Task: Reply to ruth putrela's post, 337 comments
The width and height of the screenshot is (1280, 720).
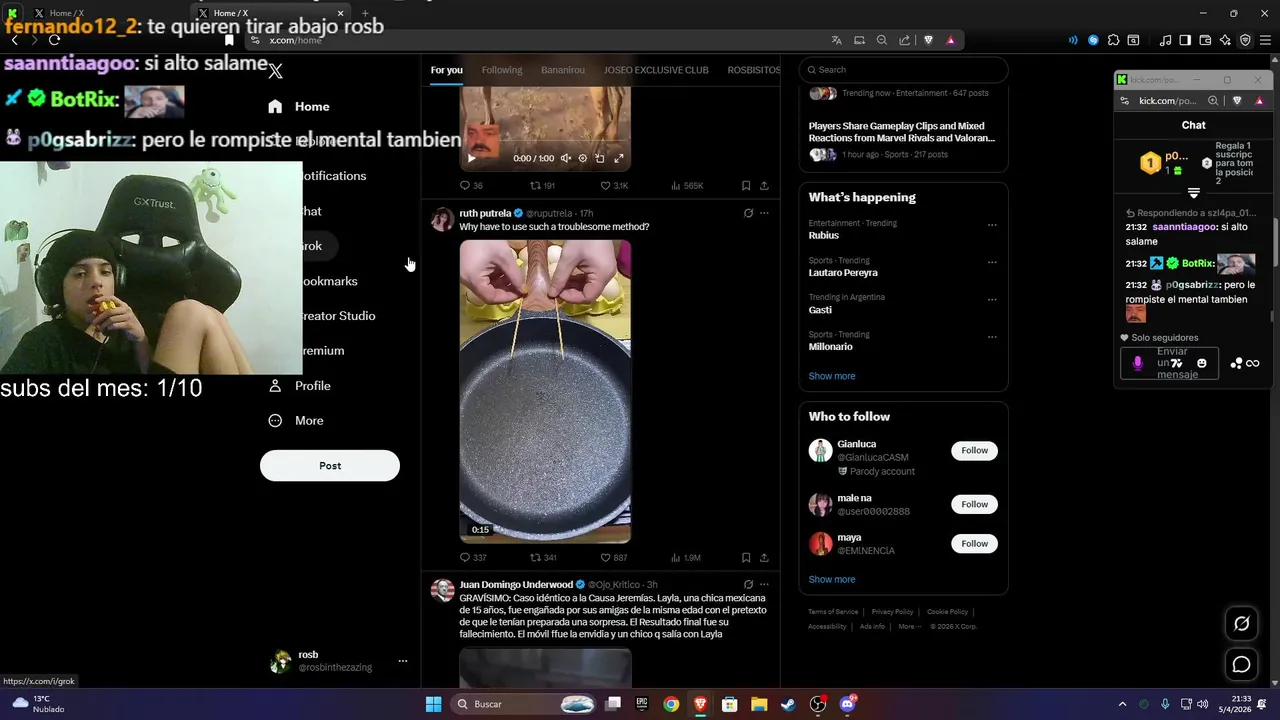Action: (x=473, y=558)
